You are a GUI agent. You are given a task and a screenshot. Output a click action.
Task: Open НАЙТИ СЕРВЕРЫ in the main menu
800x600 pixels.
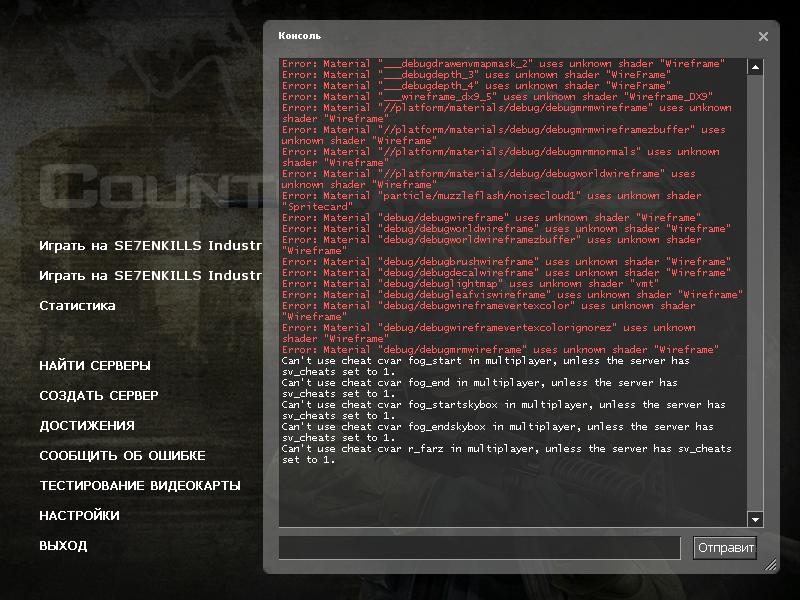click(x=95, y=365)
